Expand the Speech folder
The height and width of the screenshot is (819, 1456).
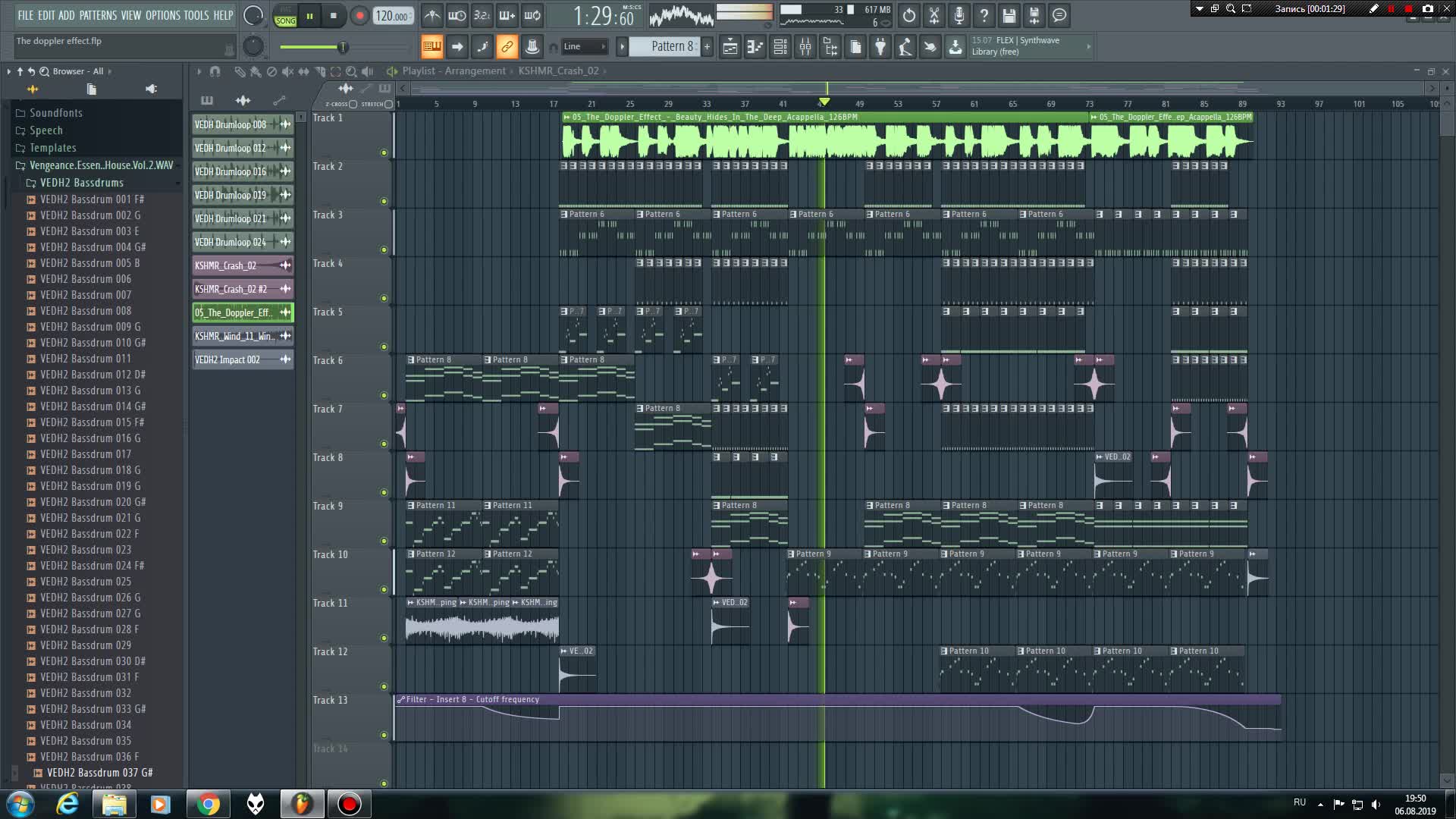(45, 130)
